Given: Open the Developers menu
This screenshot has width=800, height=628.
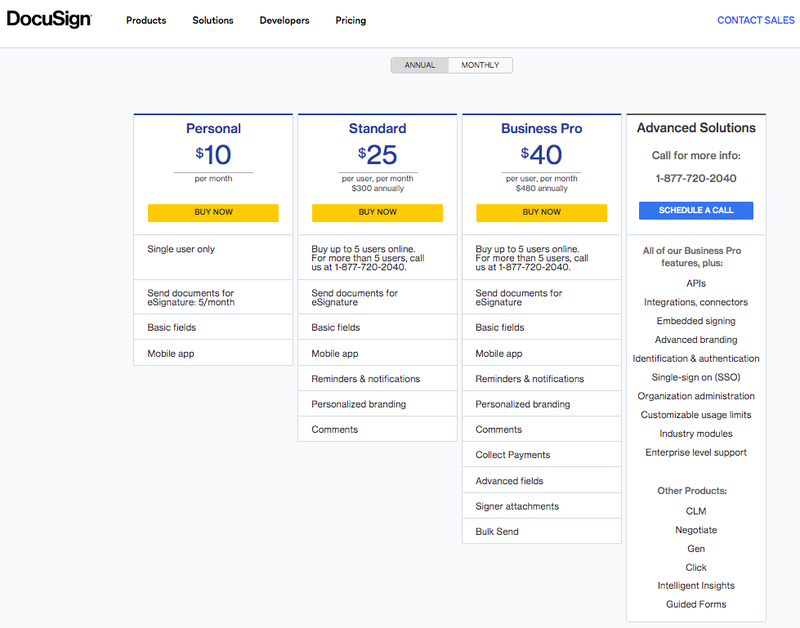Looking at the screenshot, I should coord(284,20).
